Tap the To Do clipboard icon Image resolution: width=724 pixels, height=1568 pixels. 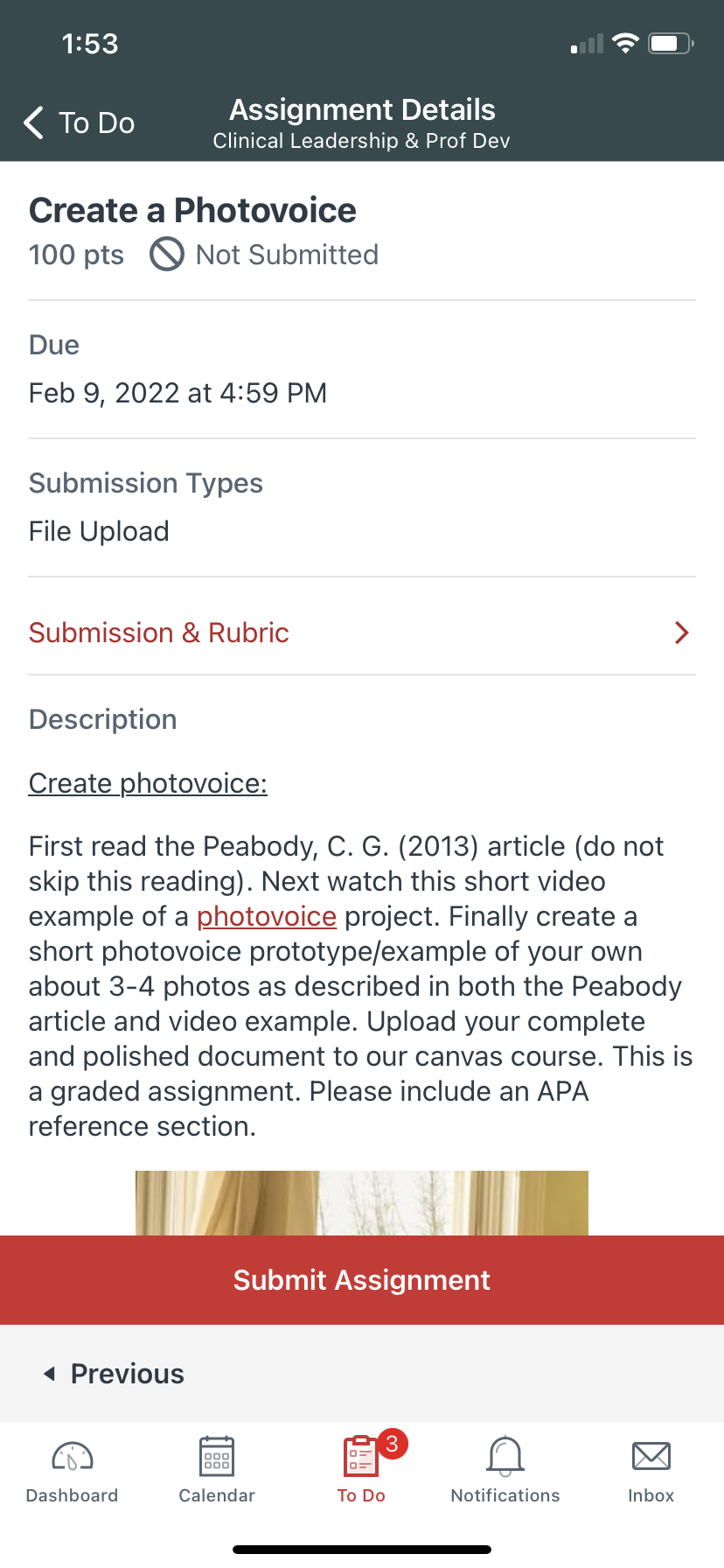coord(361,1457)
